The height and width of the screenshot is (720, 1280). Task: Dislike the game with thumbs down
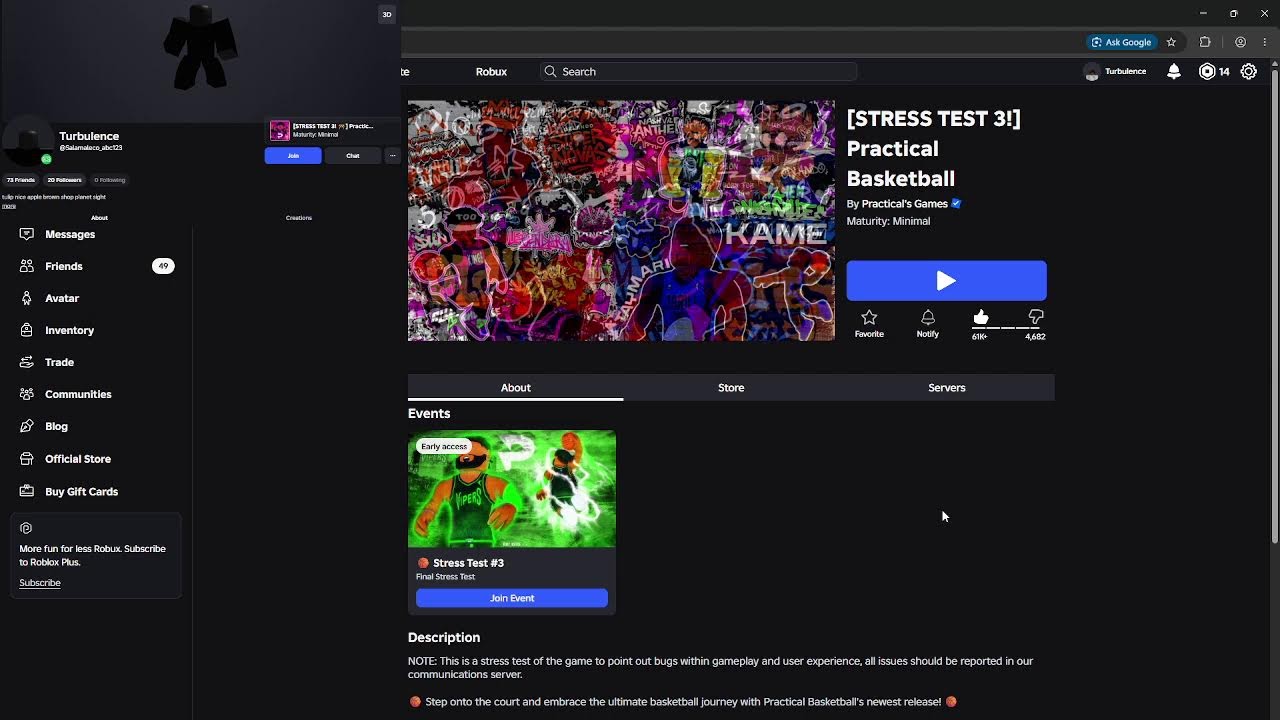tap(1036, 317)
